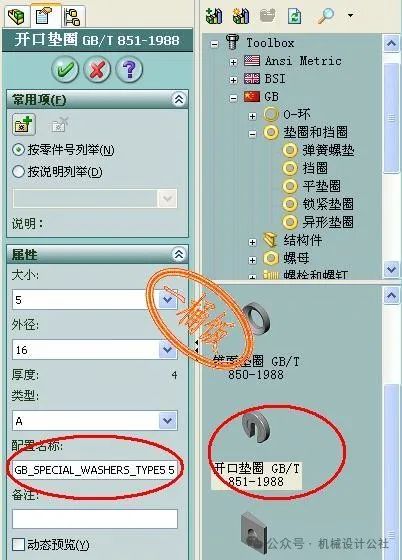402x560 pixels.
Task: Open the 大小 size dropdown
Action: click(167, 299)
